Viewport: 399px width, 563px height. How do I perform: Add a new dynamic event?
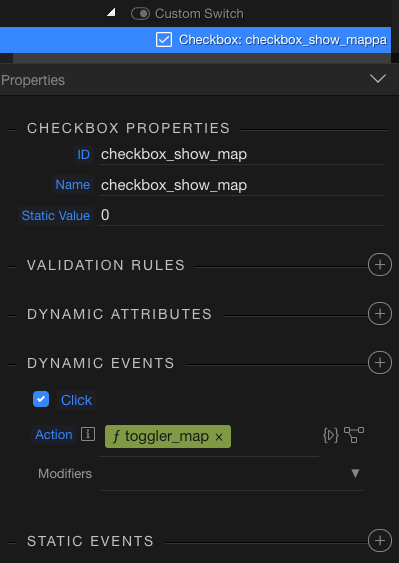tap(380, 362)
